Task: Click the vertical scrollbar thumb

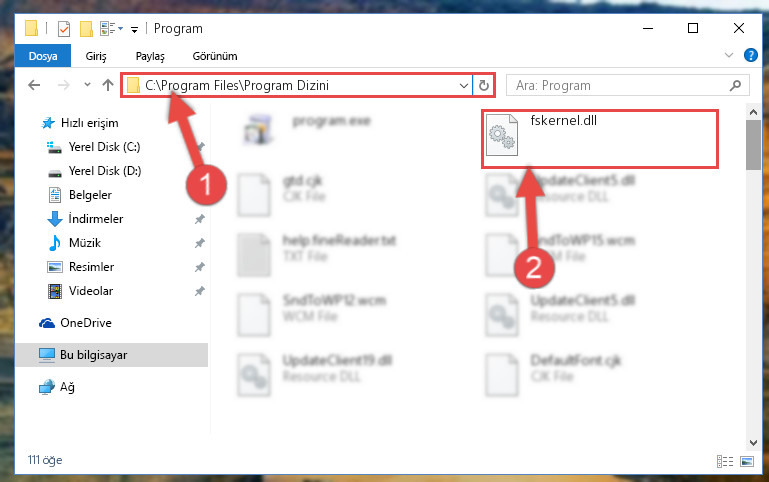Action: (753, 145)
